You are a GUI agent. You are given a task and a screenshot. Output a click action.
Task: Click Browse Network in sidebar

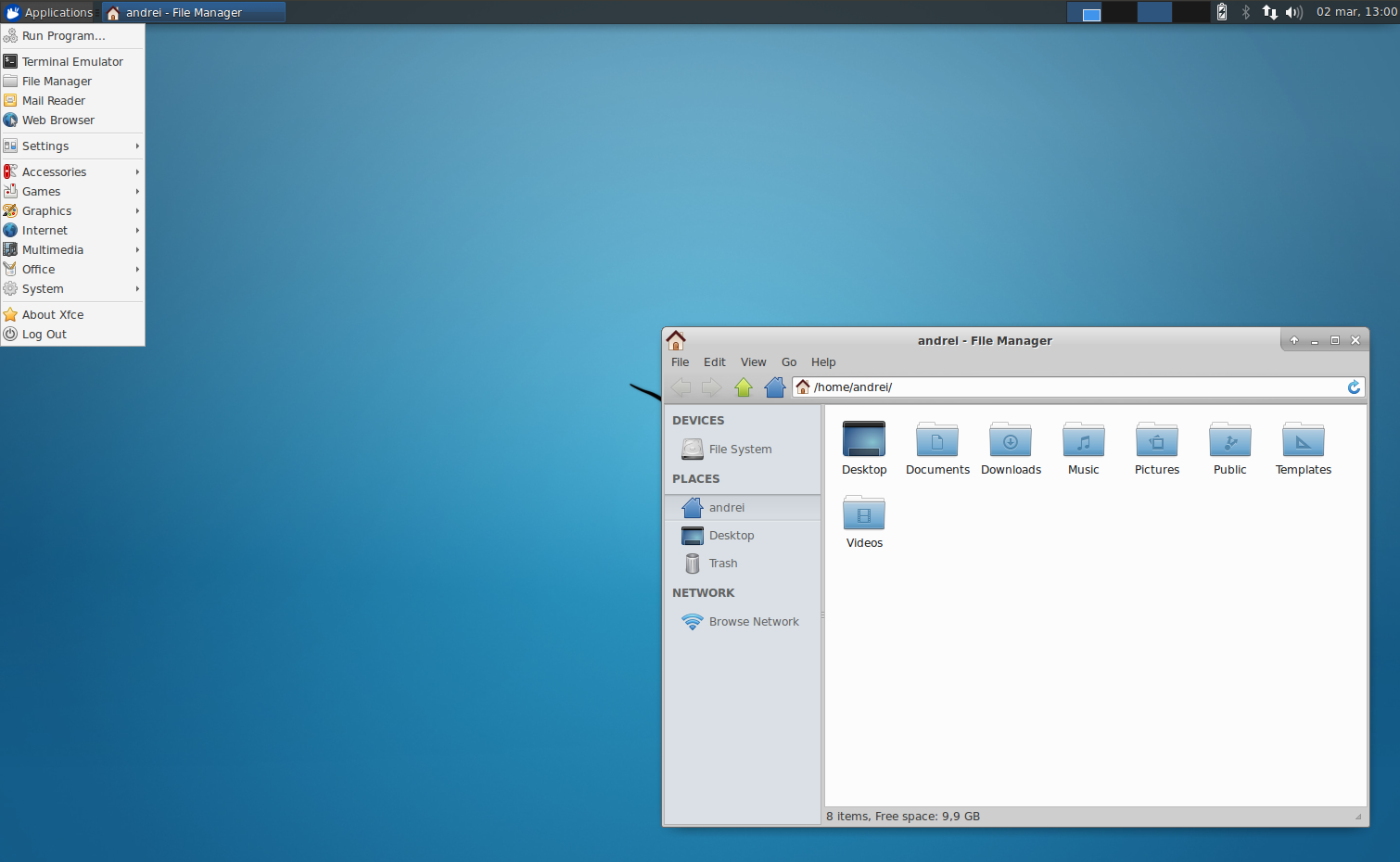(753, 622)
